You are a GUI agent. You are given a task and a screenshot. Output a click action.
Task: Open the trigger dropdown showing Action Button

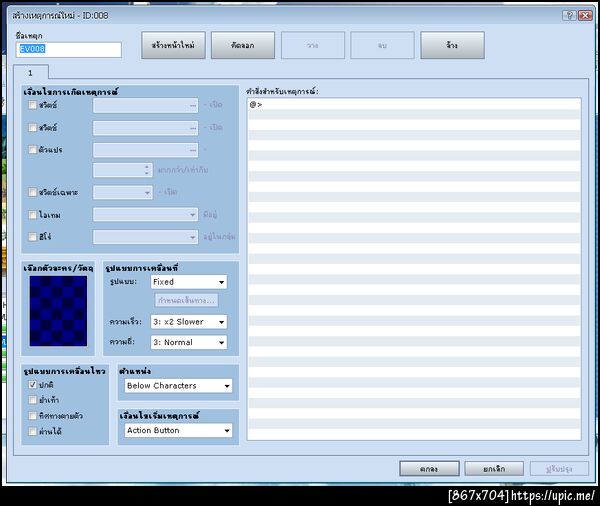[x=178, y=431]
